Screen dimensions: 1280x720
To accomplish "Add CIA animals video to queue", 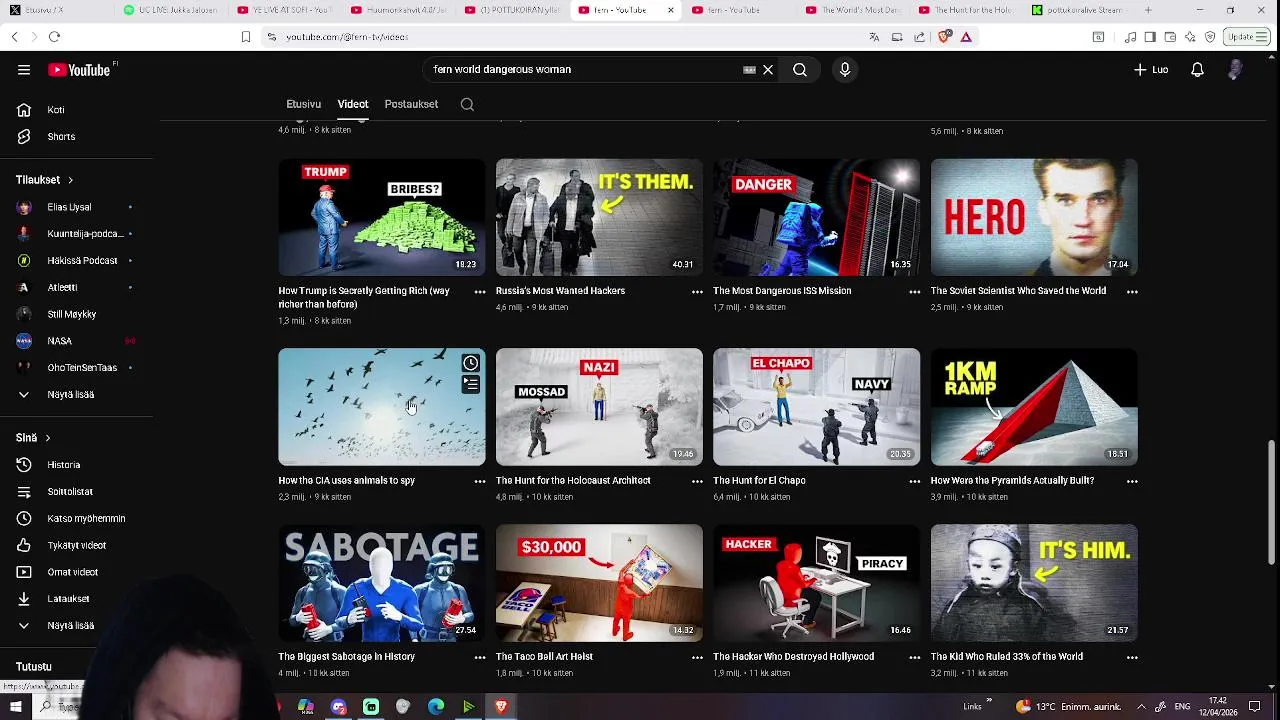I will pyautogui.click(x=471, y=384).
